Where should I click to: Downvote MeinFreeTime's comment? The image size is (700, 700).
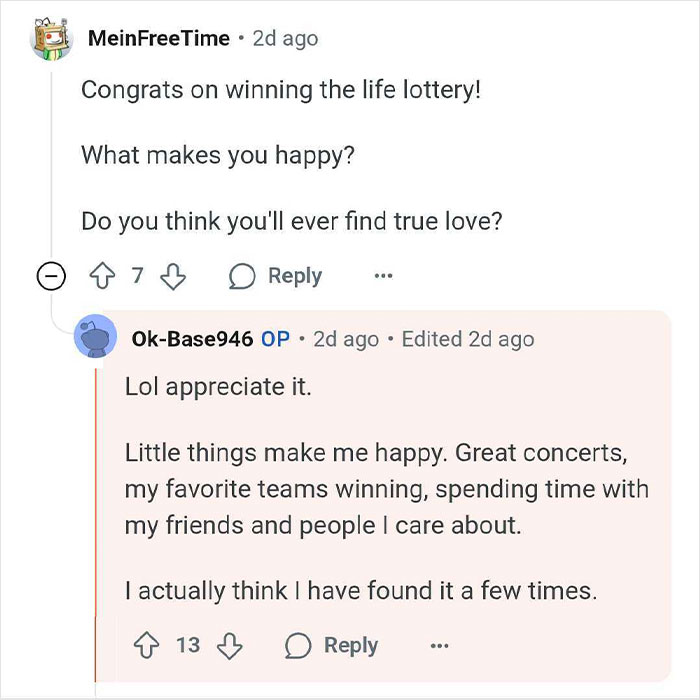pos(172,276)
